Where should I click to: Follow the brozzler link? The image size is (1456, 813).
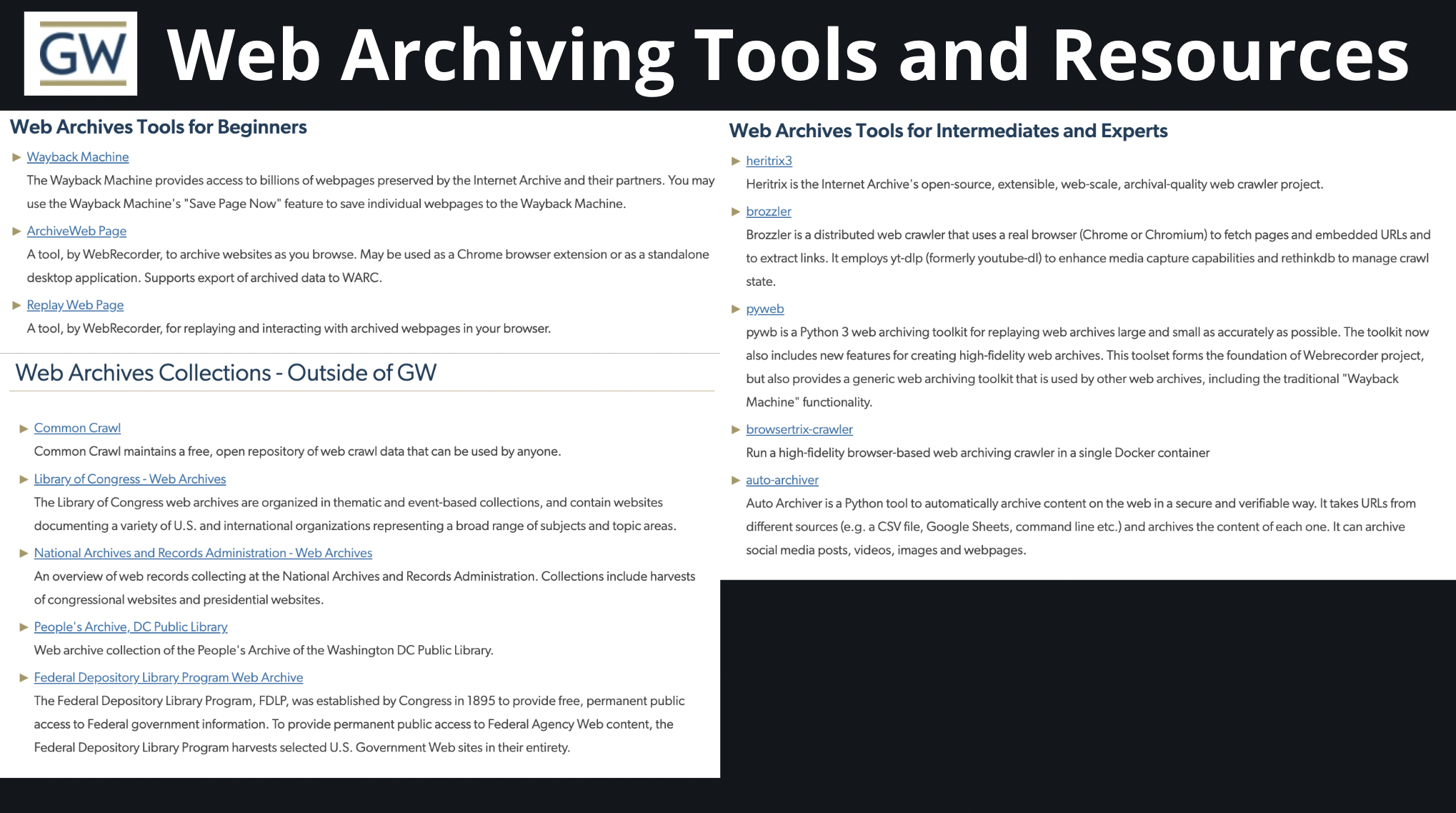pos(769,211)
